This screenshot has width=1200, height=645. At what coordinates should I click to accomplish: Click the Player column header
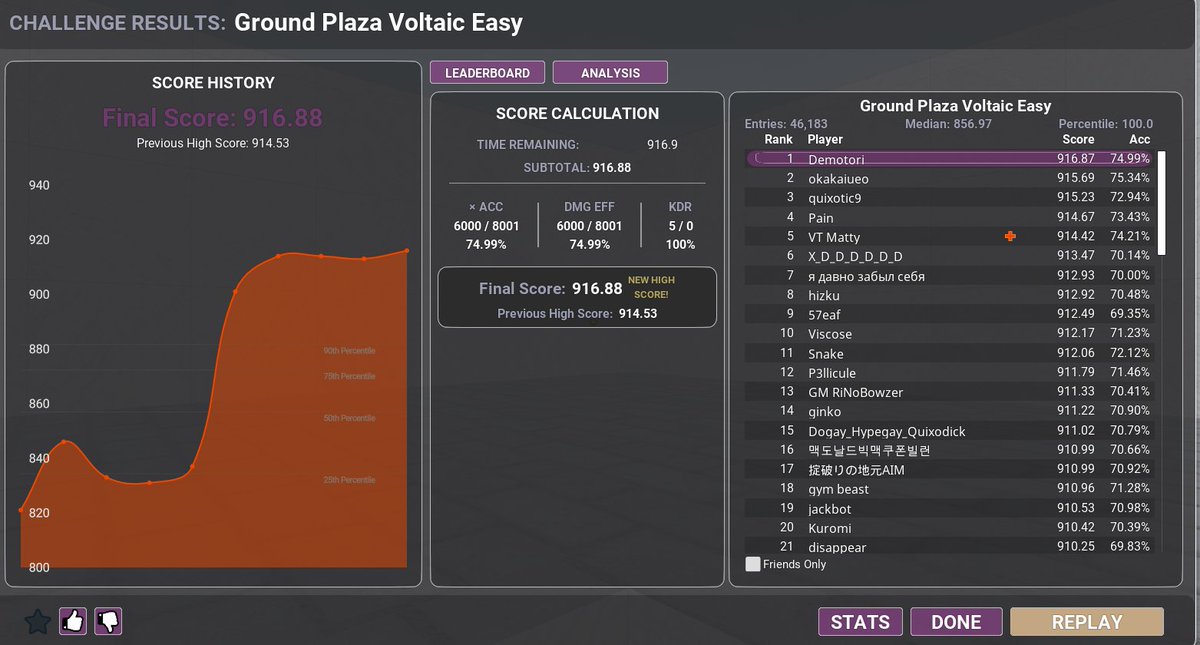tap(825, 140)
